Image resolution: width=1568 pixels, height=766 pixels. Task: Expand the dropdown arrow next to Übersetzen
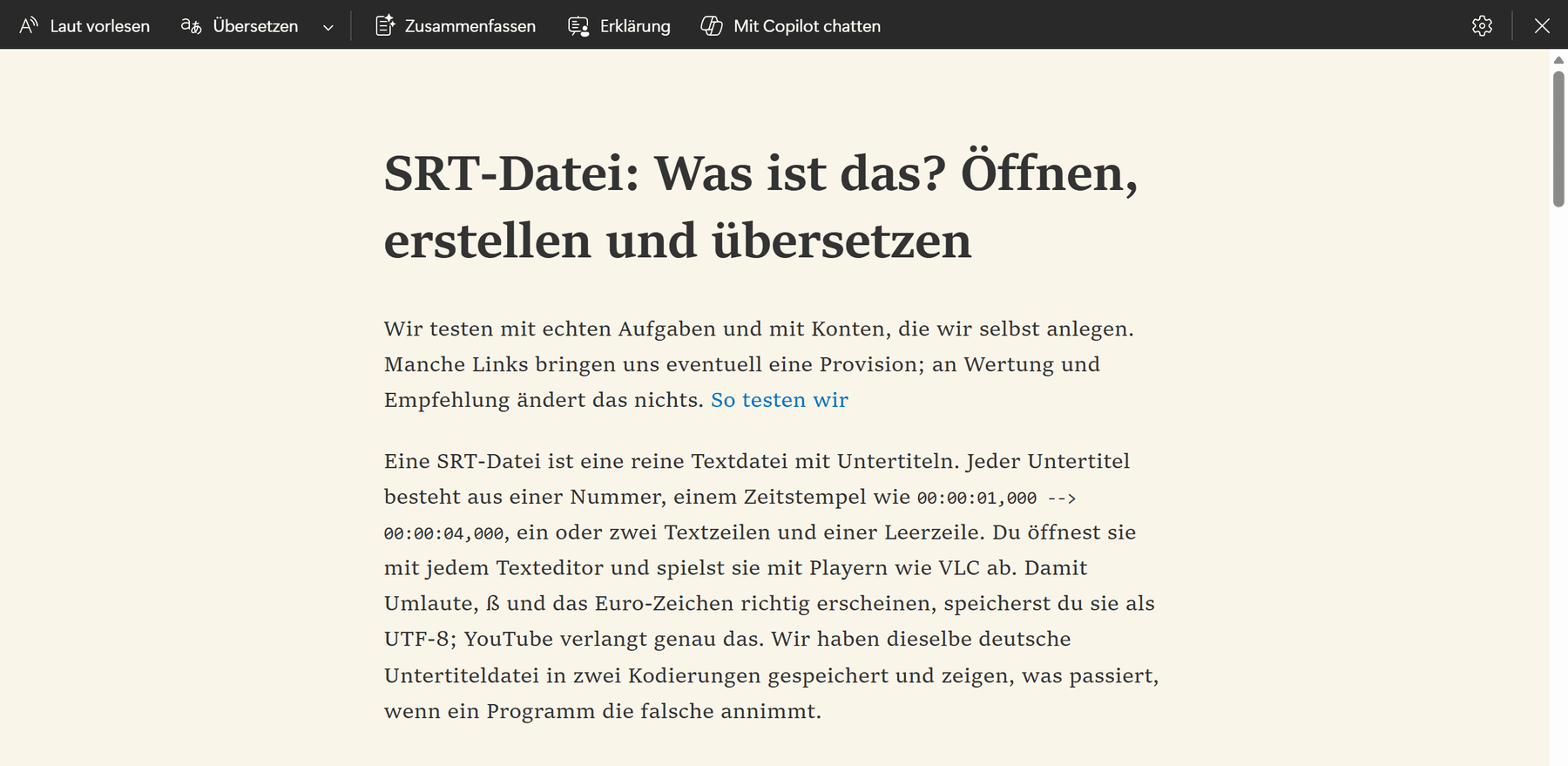tap(328, 27)
